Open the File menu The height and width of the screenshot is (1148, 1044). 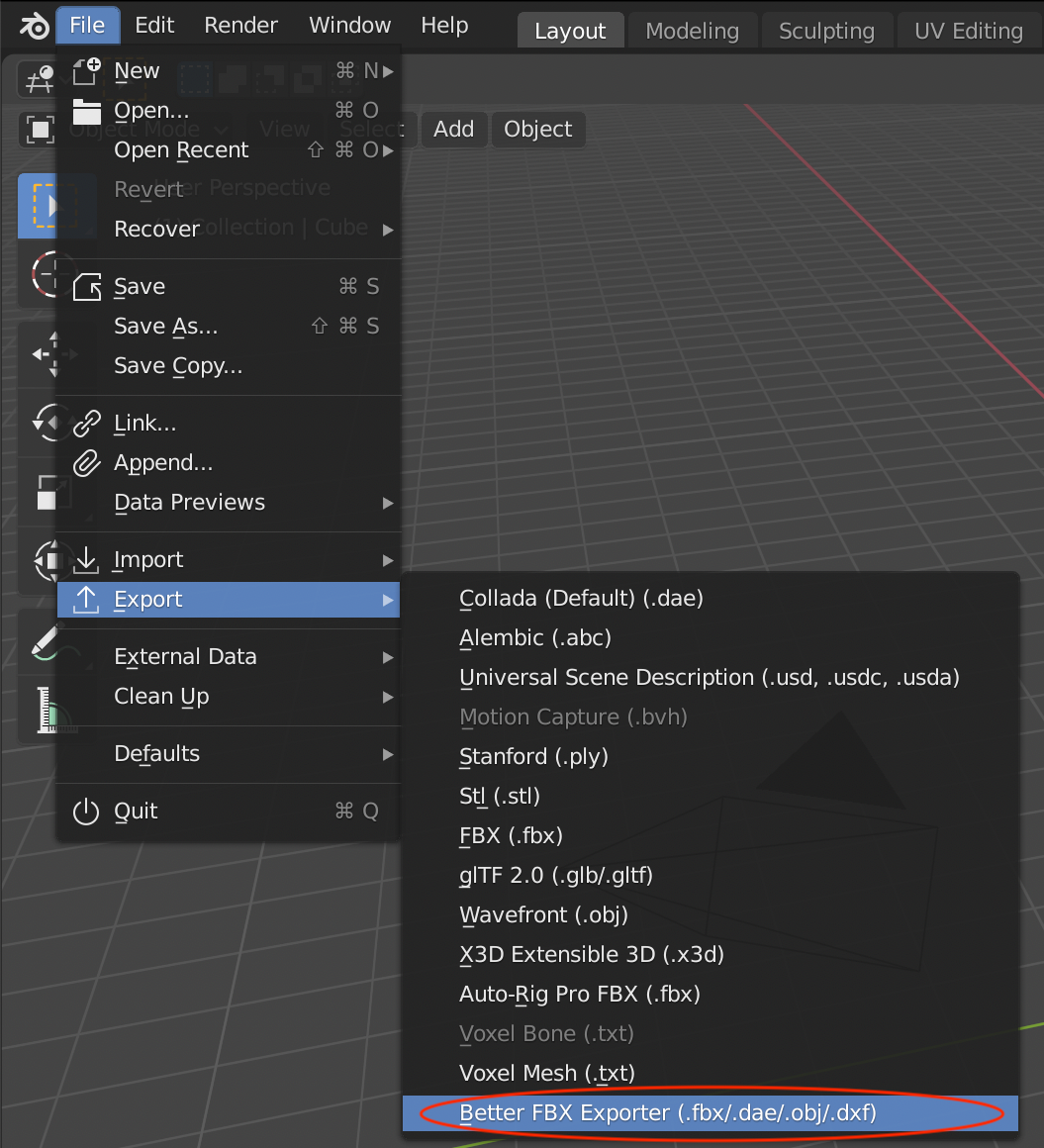click(x=87, y=26)
